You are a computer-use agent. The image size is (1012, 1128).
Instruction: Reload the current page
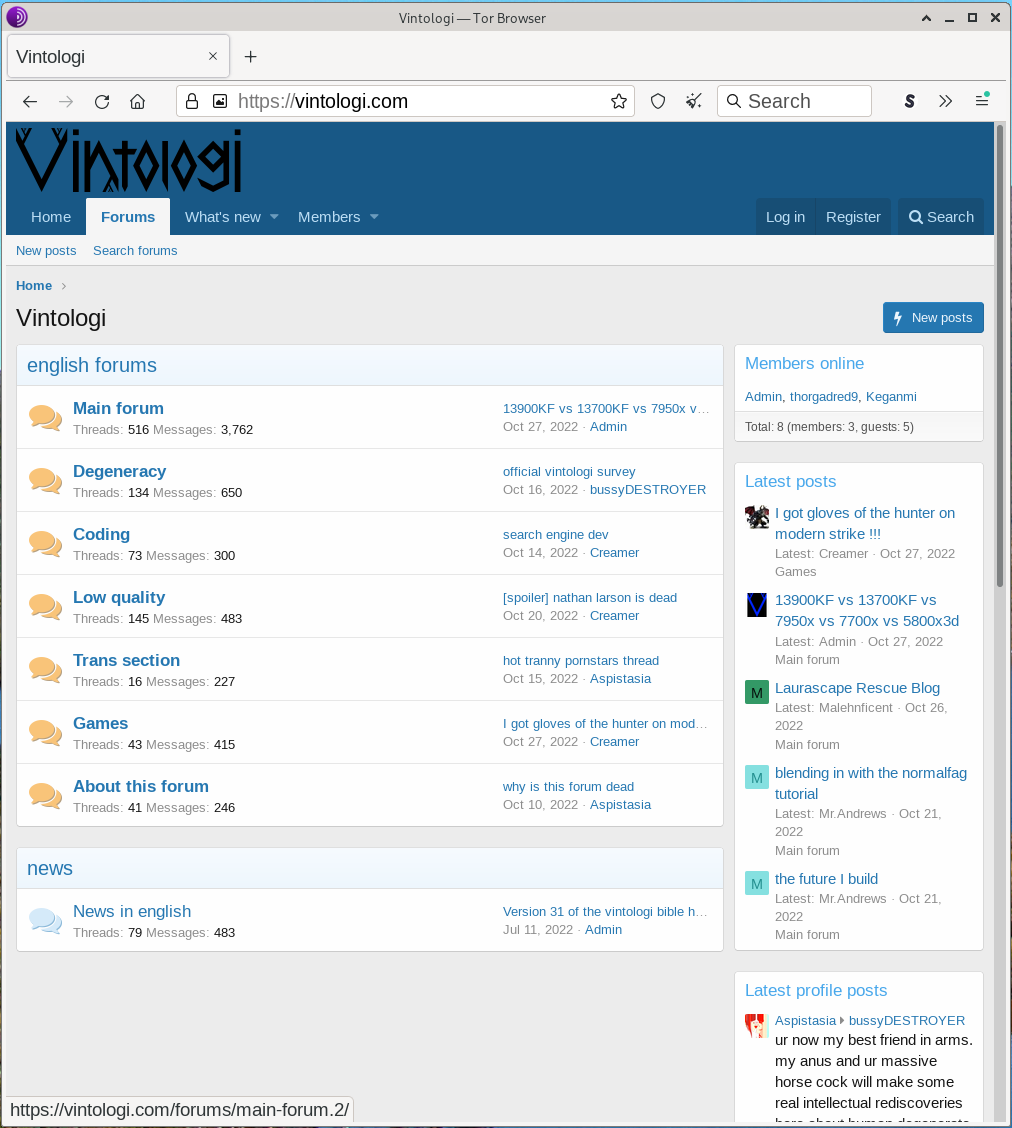101,101
